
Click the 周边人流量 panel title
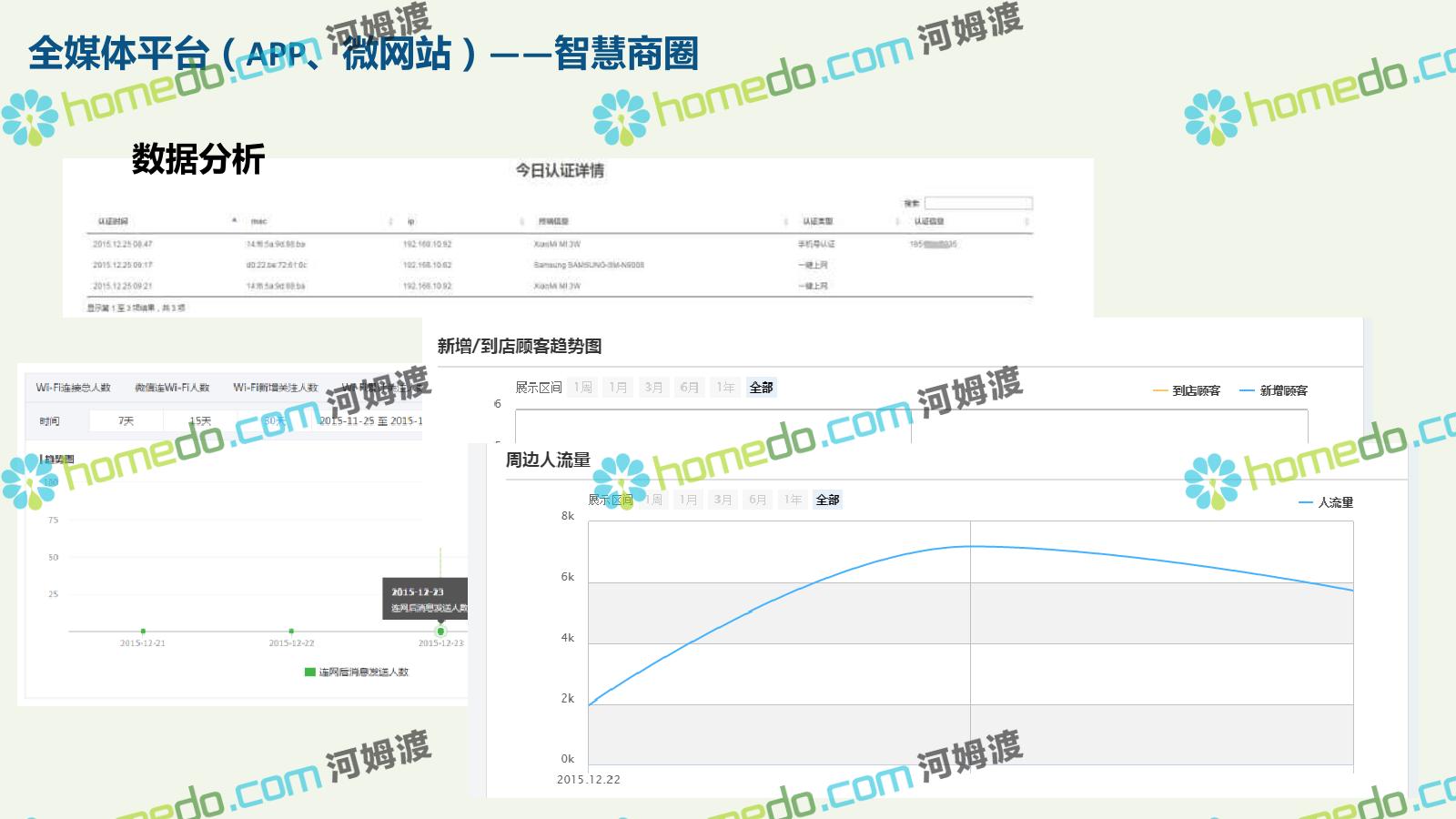click(x=549, y=460)
